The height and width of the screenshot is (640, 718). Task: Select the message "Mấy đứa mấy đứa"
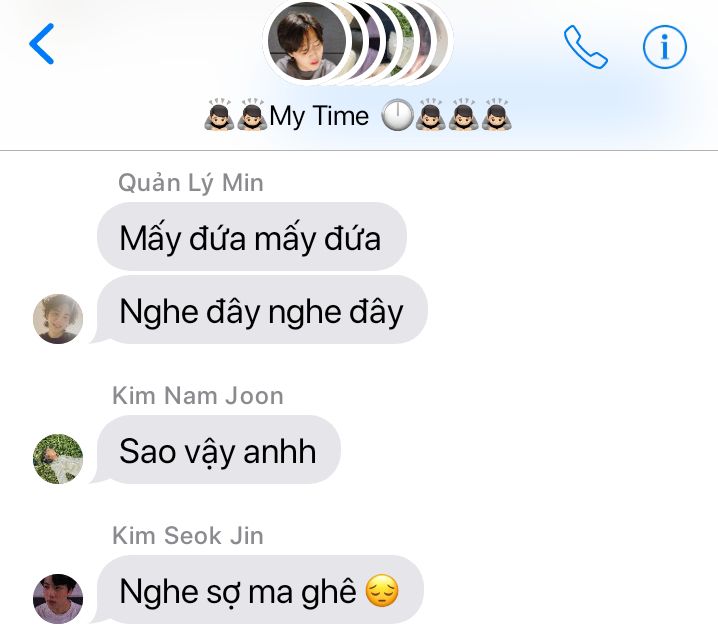252,237
